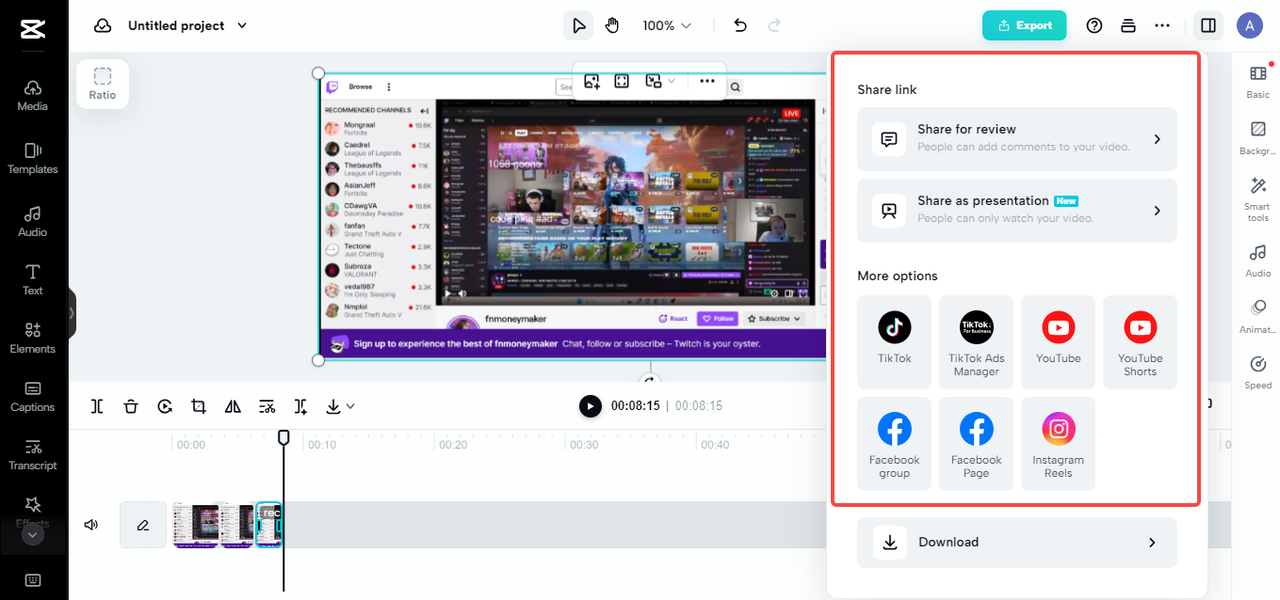This screenshot has height=600, width=1280.
Task: Select the crop tool in timeline toolbar
Action: [x=199, y=406]
